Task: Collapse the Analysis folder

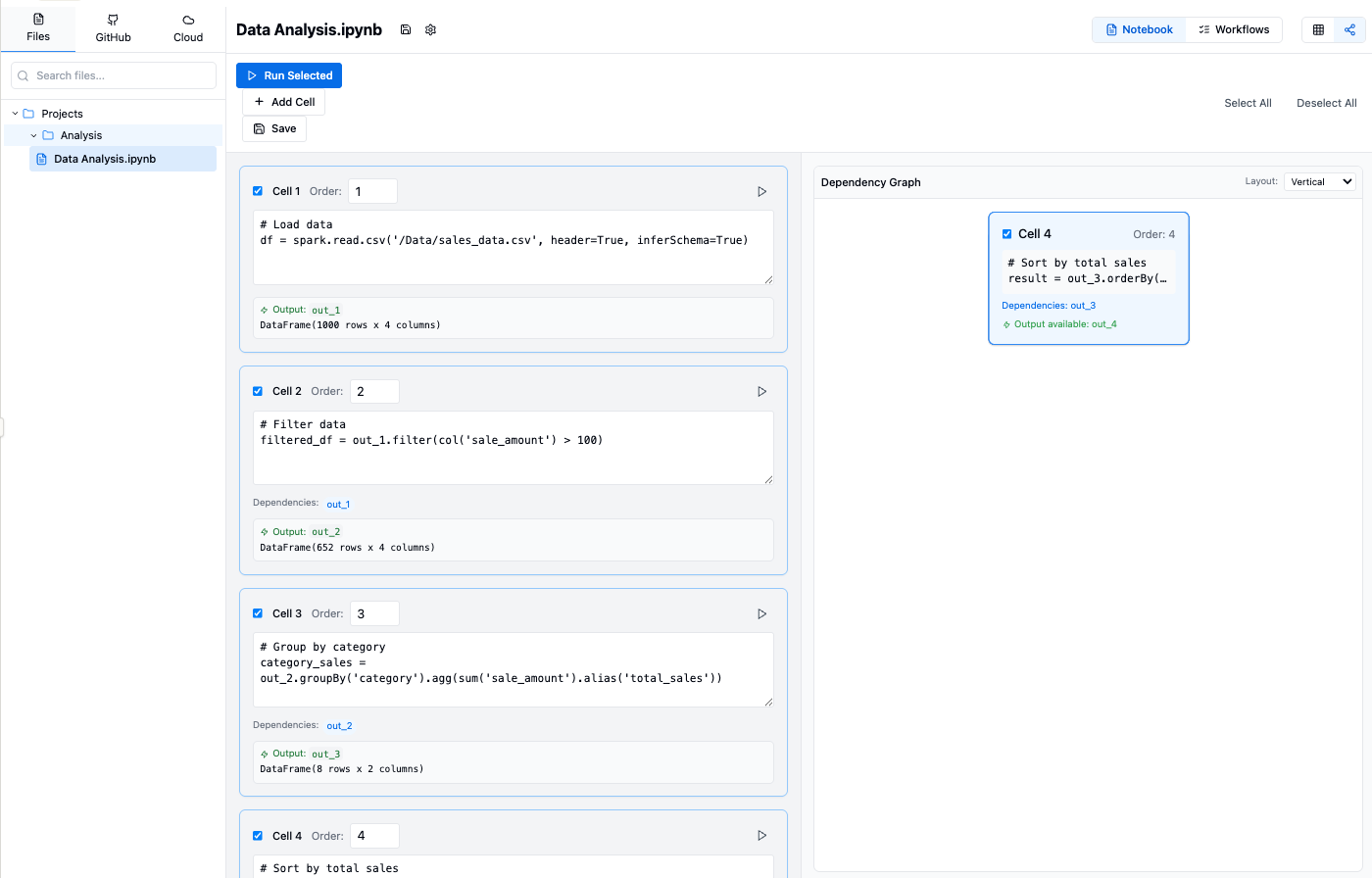Action: click(x=33, y=135)
